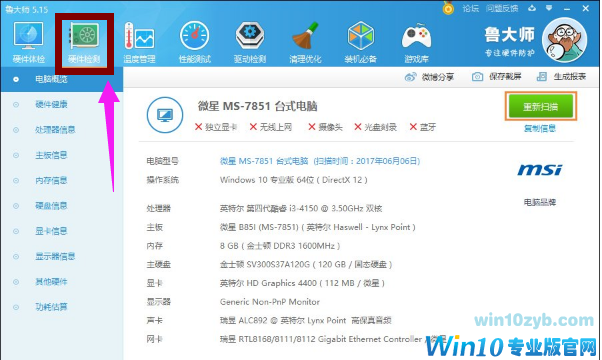Click the ALC892 sound card value

coord(306,320)
